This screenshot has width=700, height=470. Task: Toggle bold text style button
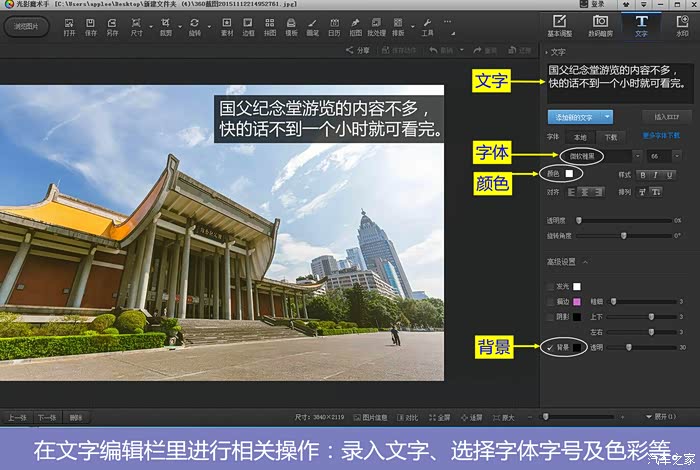tap(643, 174)
